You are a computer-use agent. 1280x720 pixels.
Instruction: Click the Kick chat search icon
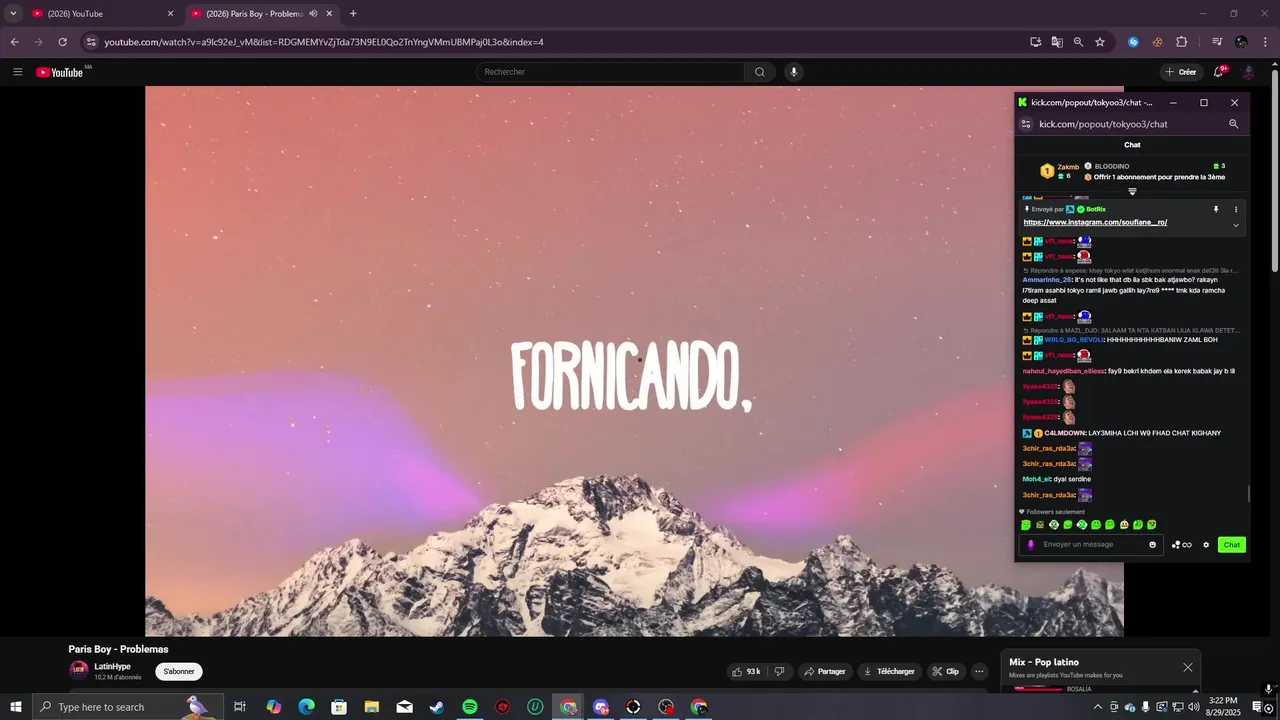[x=1233, y=124]
